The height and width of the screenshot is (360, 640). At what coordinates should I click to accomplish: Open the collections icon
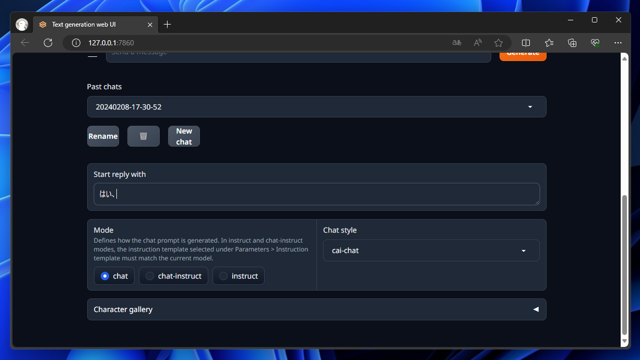point(572,42)
